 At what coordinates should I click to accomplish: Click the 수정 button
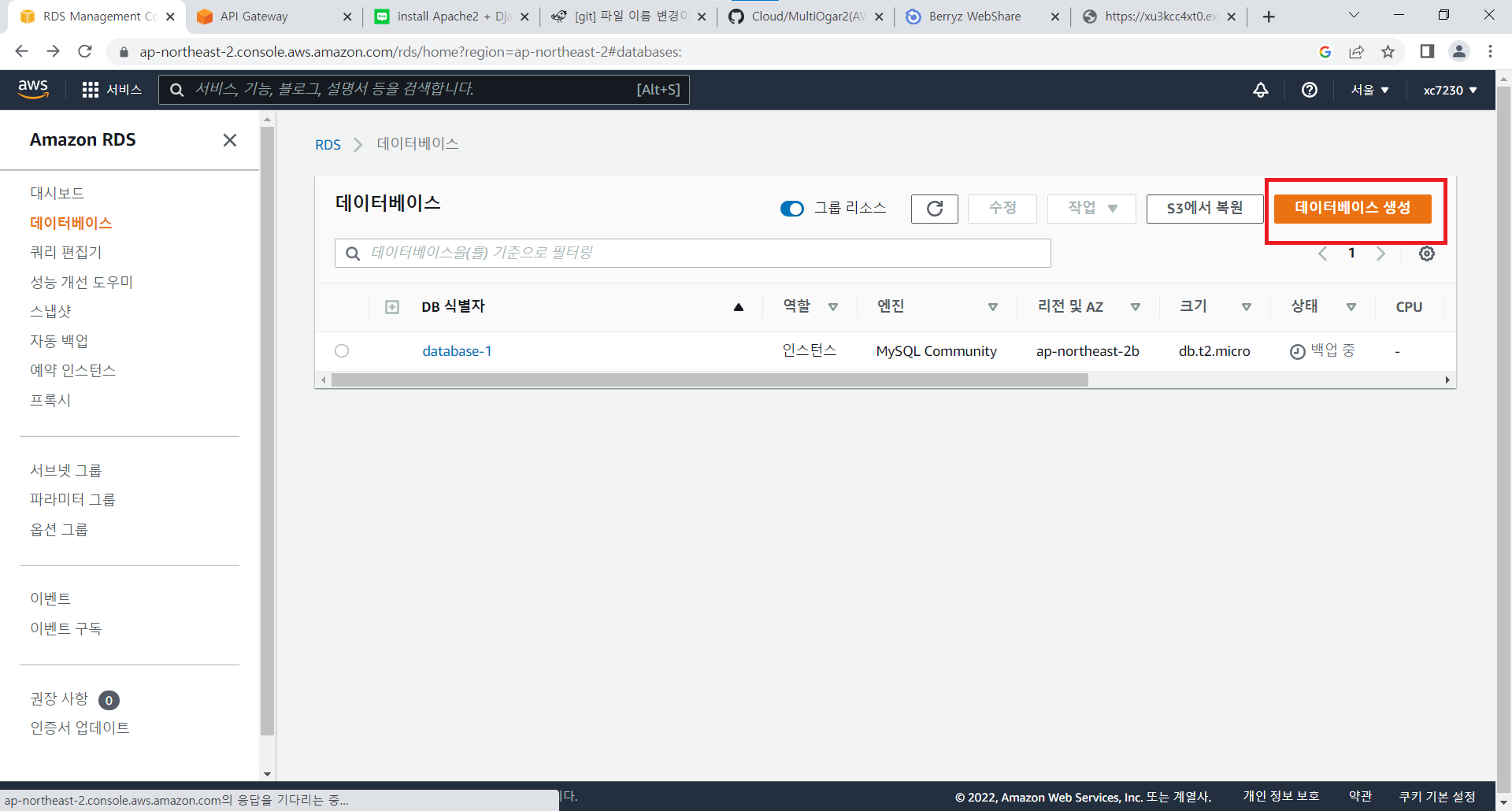[1002, 209]
